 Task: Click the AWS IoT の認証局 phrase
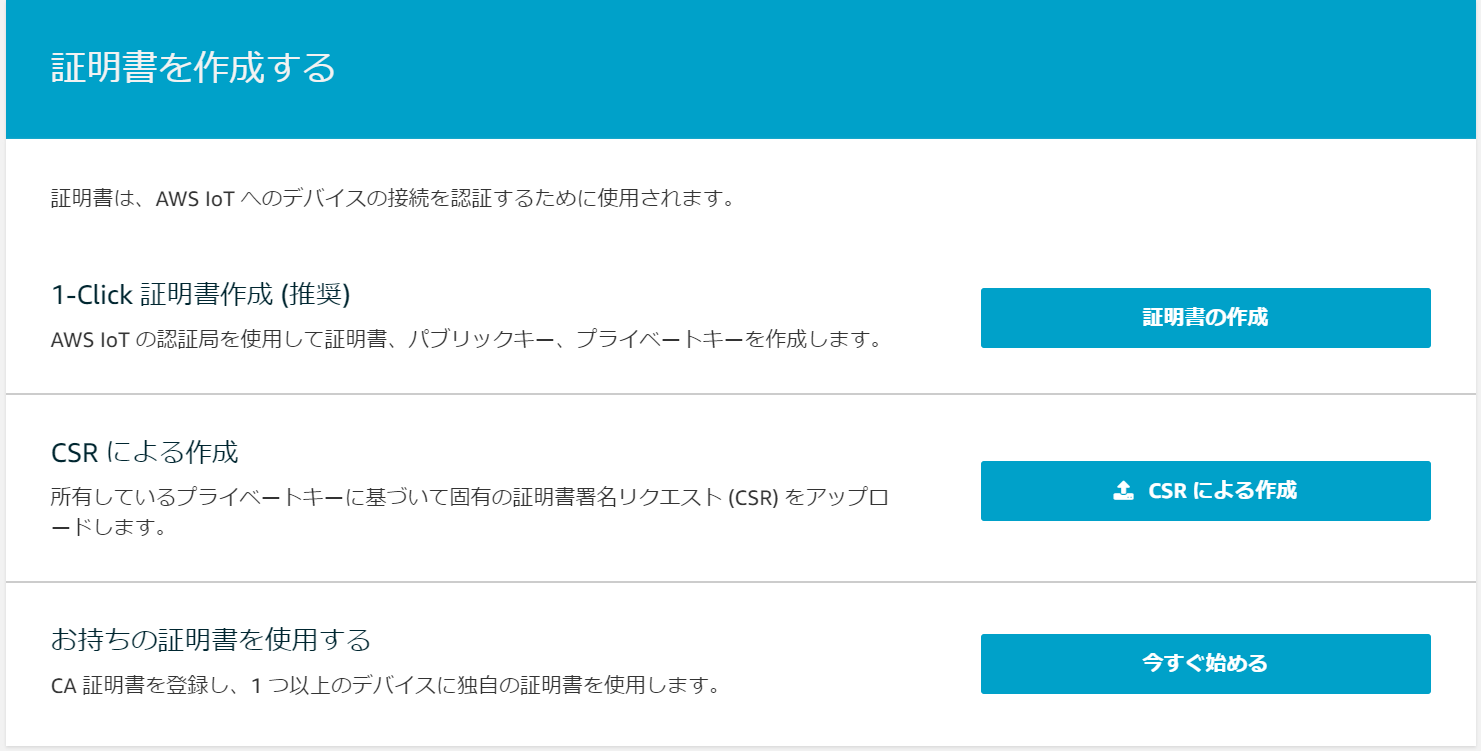[x=125, y=340]
